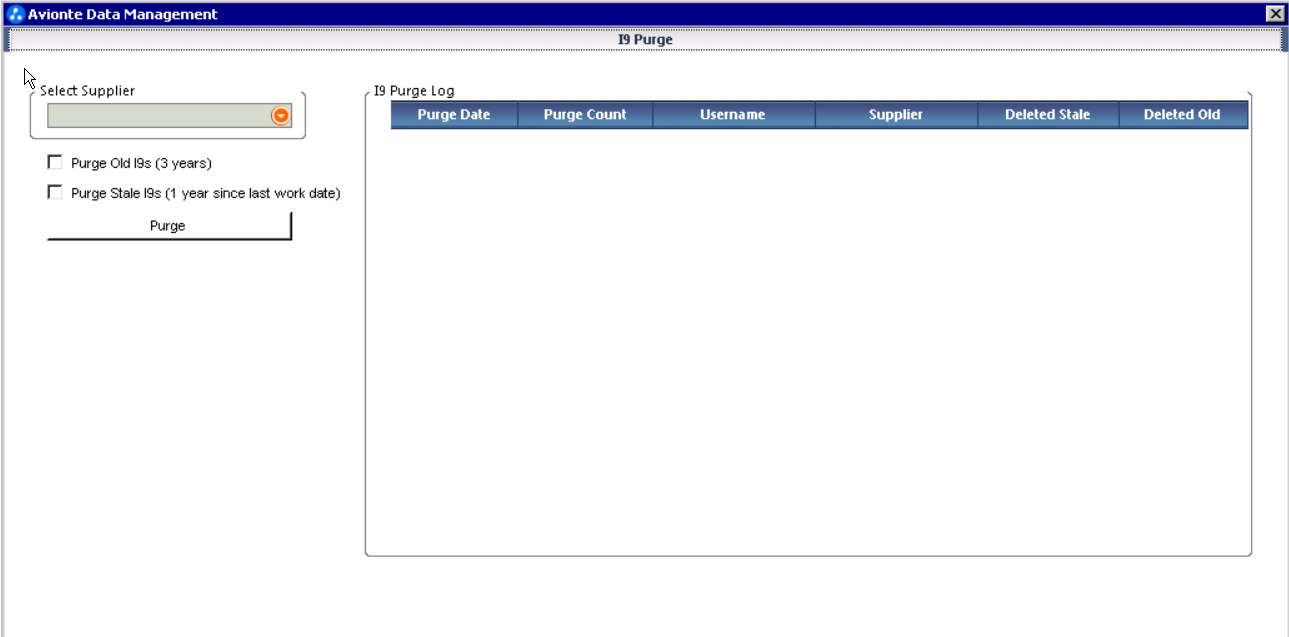Close the Avionte Data Management window
This screenshot has width=1289, height=637.
1275,14
